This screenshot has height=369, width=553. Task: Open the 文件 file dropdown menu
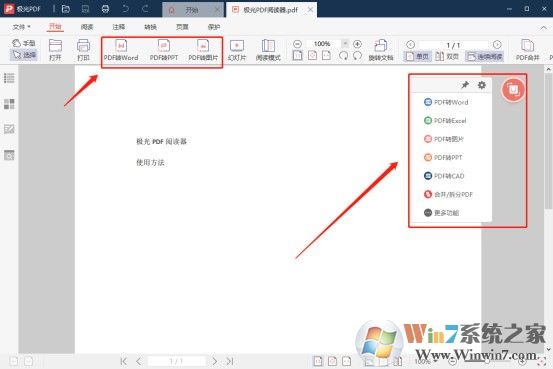[x=22, y=27]
